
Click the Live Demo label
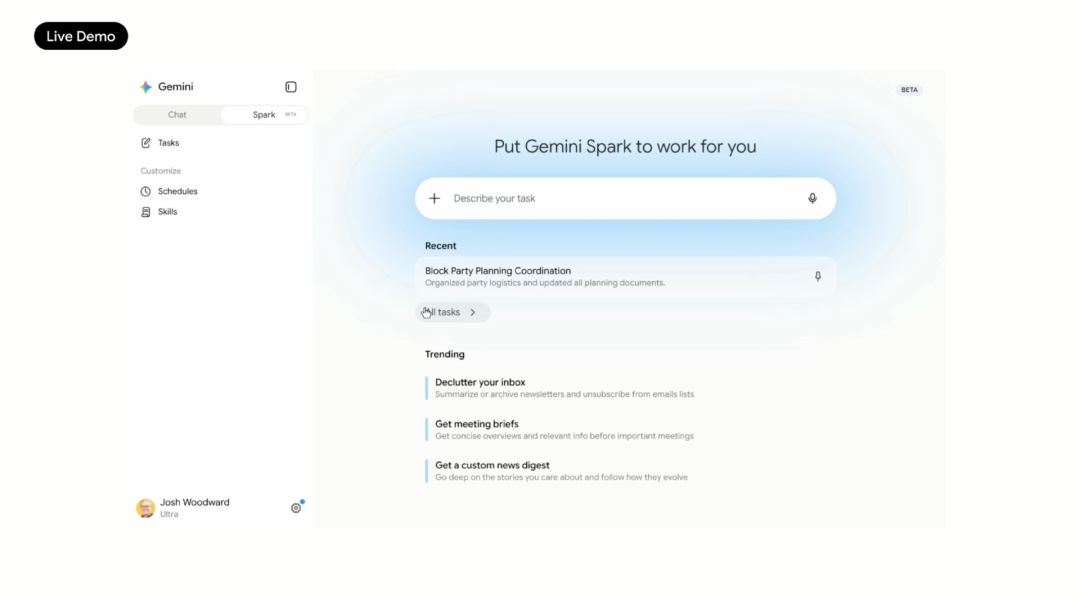click(x=81, y=36)
